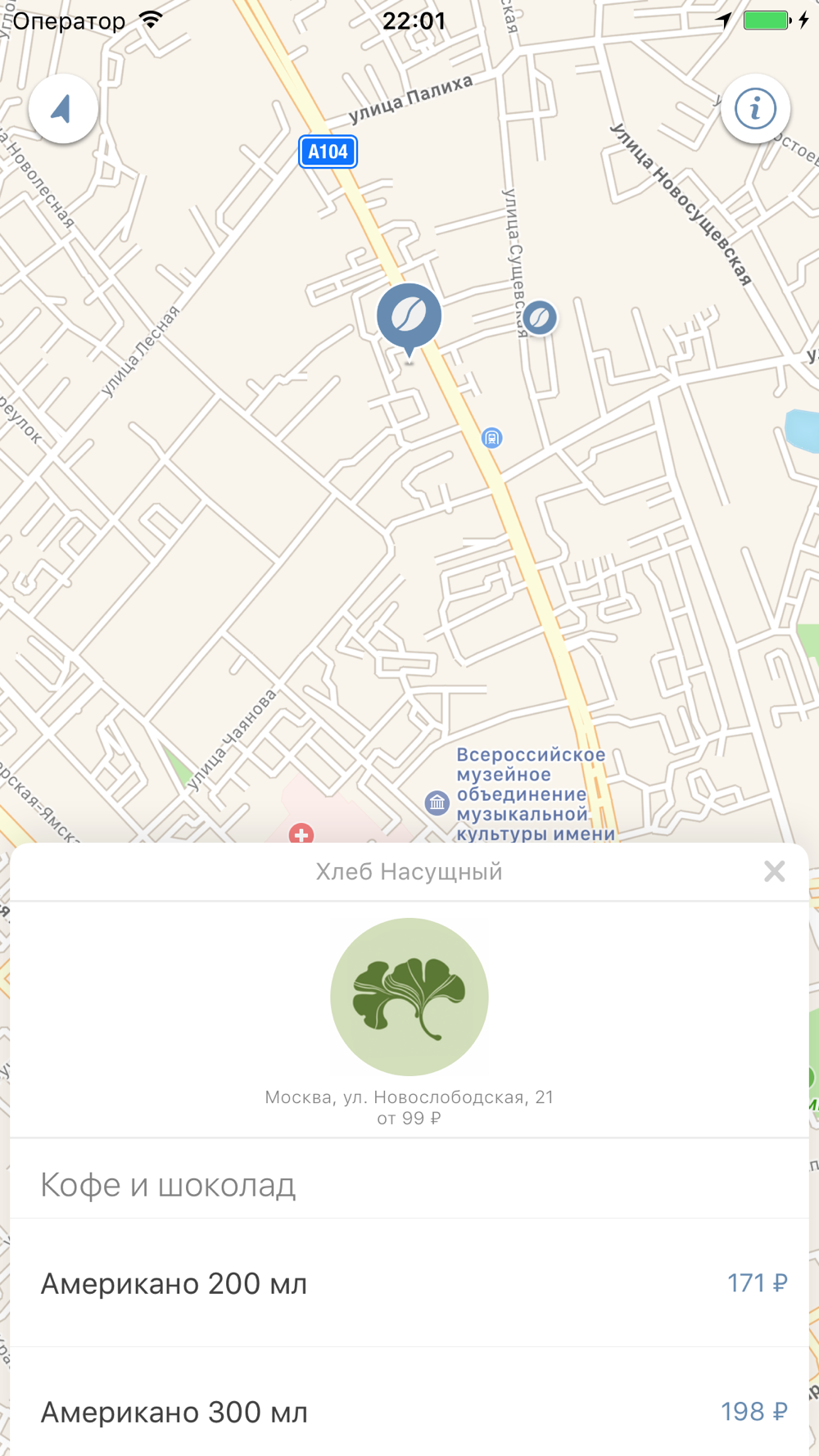Open the info button
Viewport: 819px width, 1456px height.
[755, 109]
